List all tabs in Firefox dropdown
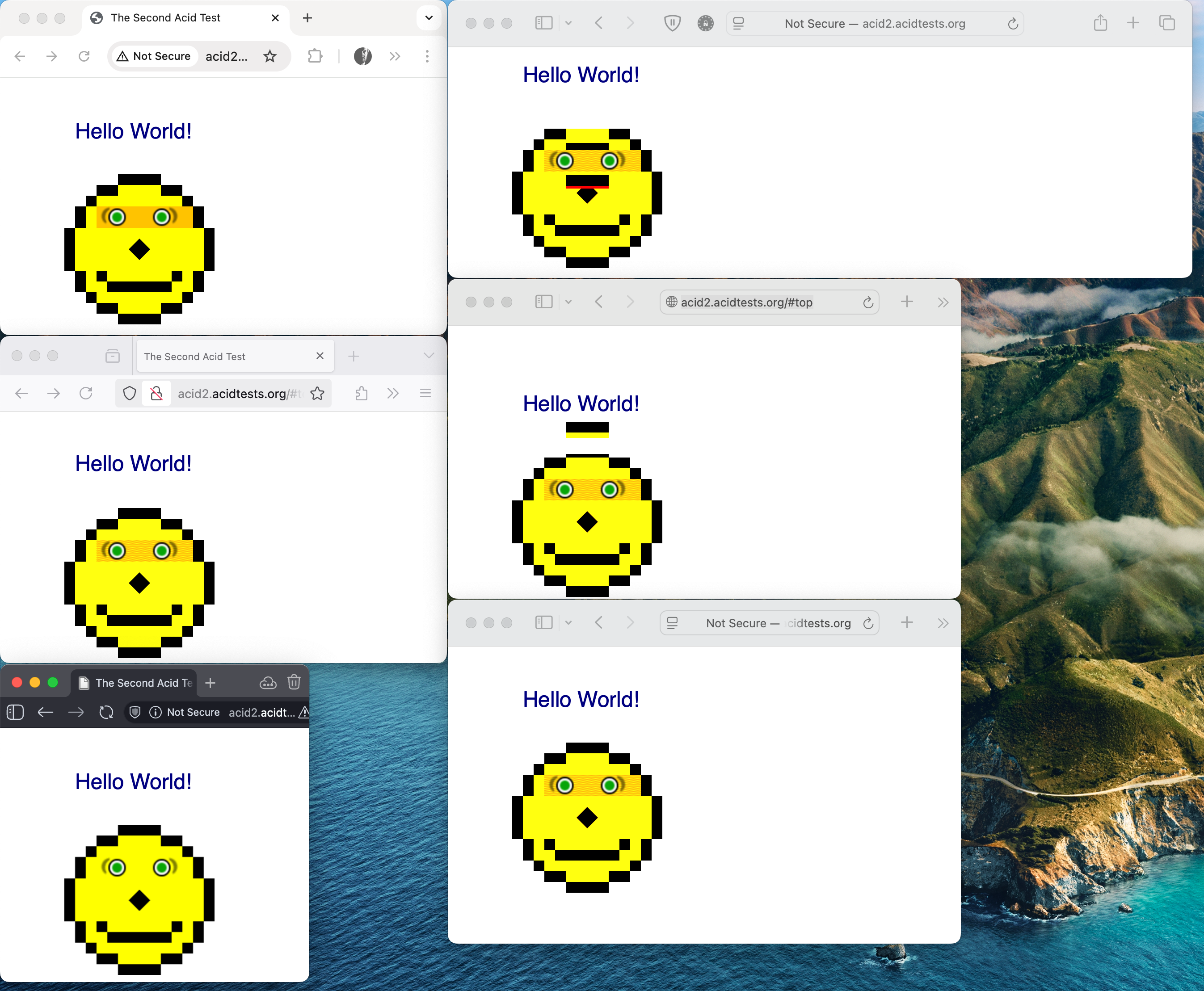 pos(429,356)
